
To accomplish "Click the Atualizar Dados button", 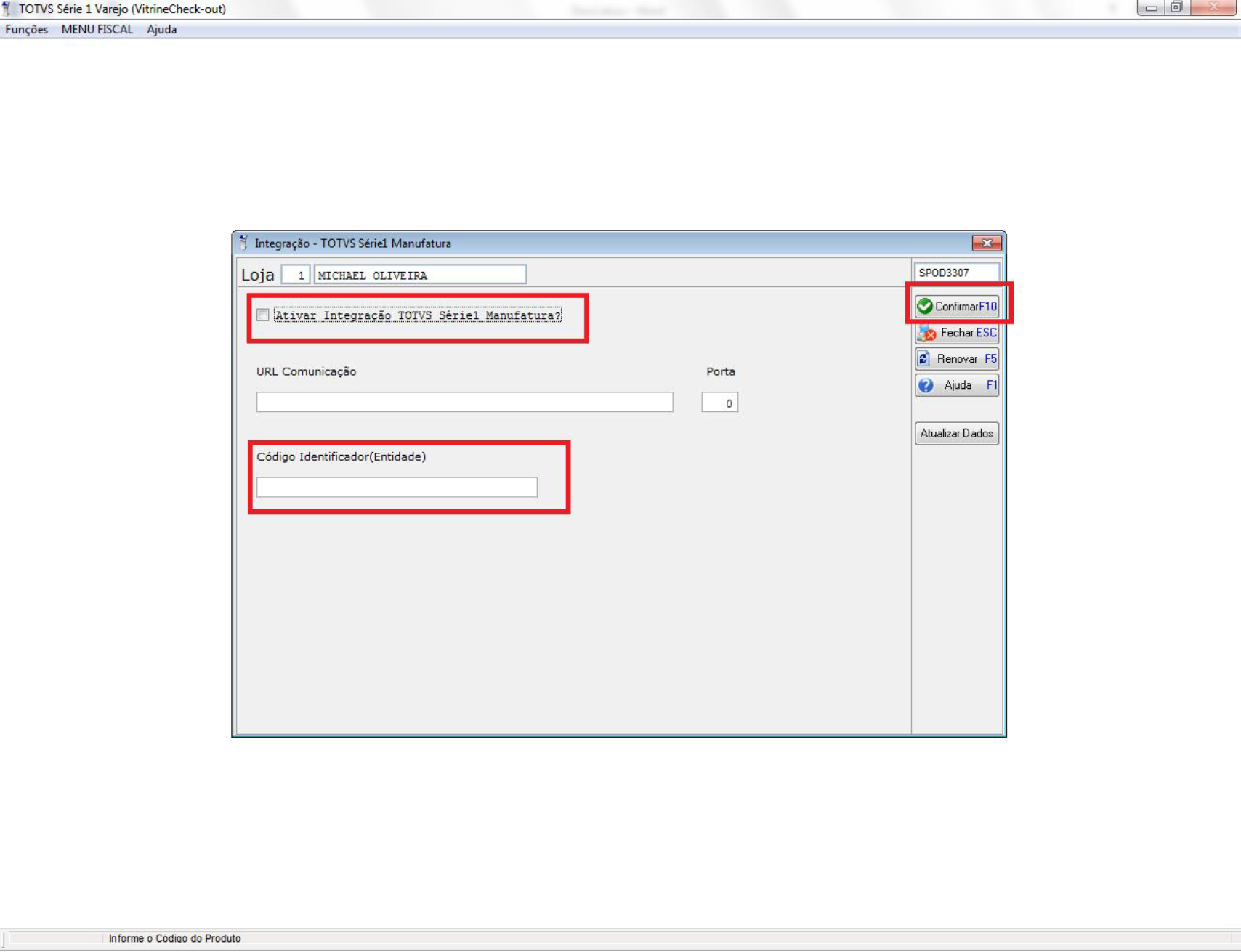I will [957, 433].
